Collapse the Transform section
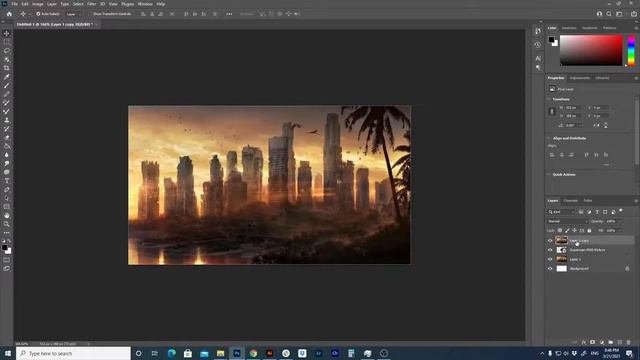The height and width of the screenshot is (360, 640). (x=549, y=99)
